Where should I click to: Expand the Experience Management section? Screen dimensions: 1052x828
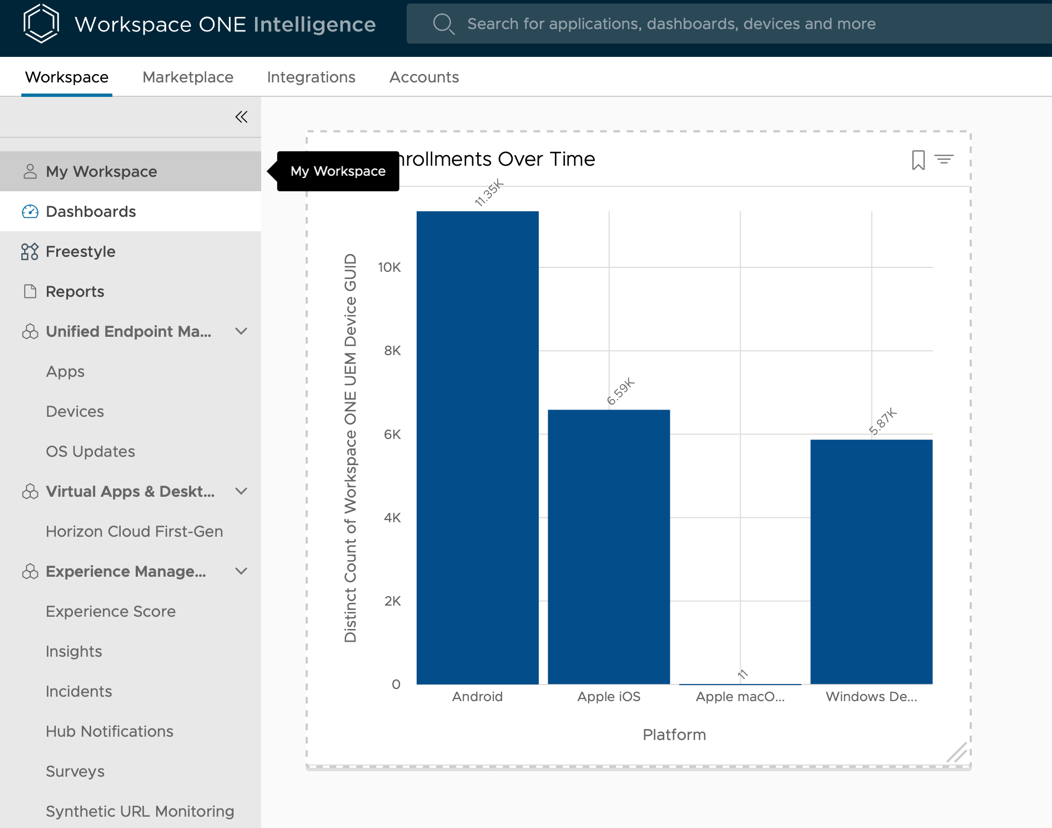240,571
